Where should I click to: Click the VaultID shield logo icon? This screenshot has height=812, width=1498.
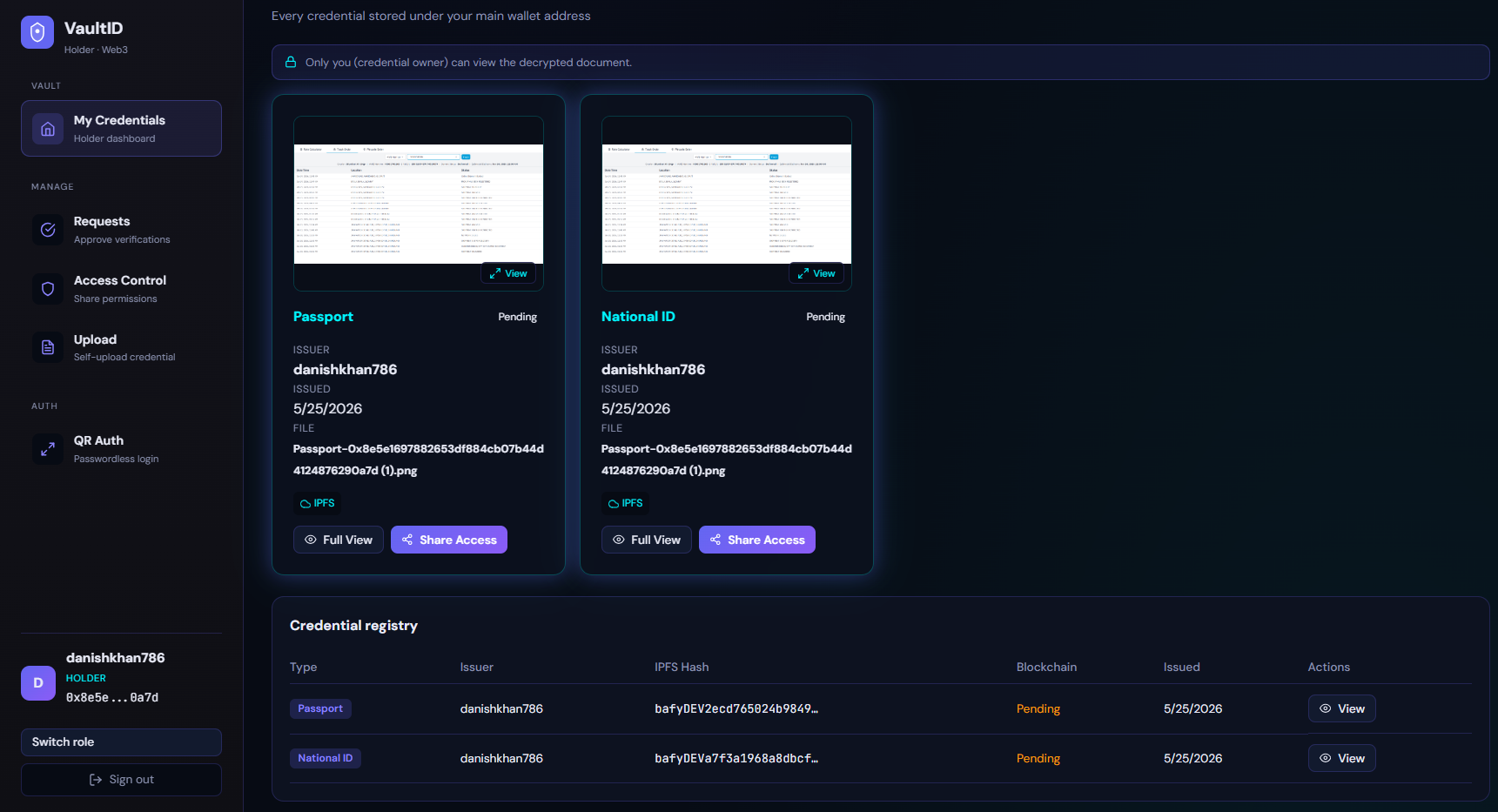[37, 32]
